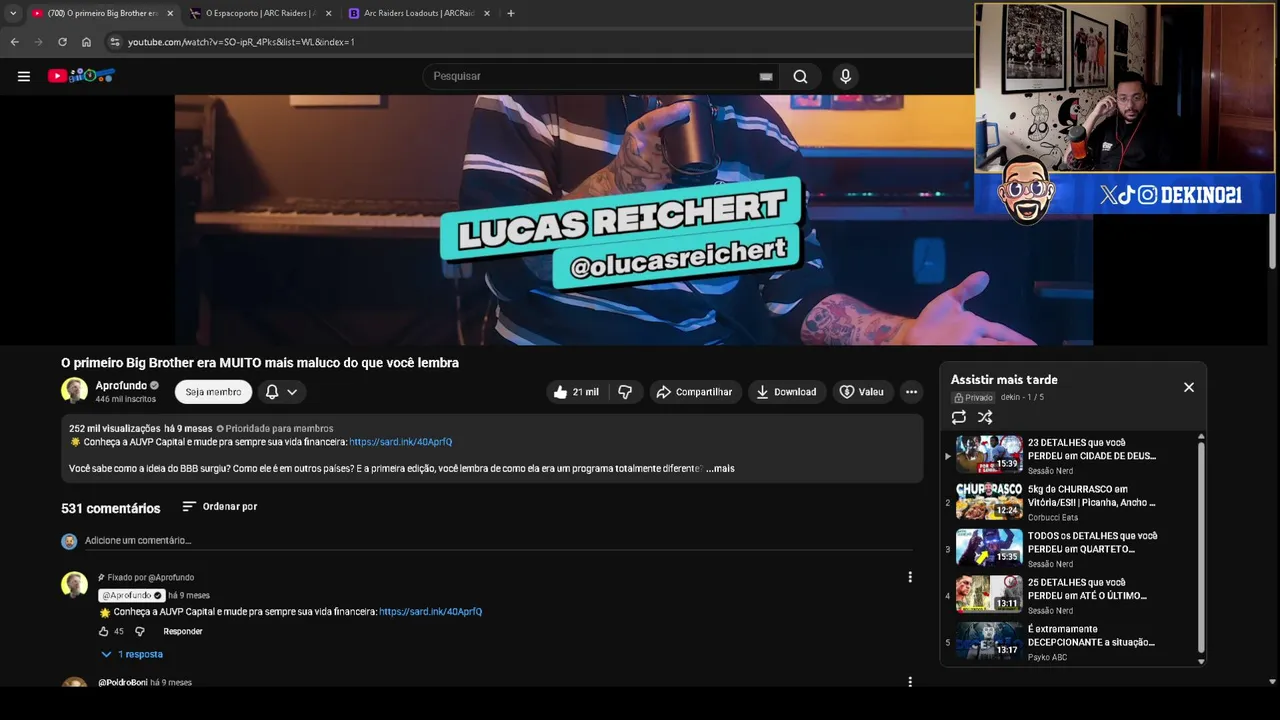The image size is (1280, 720).
Task: Expand description with ...mais
Action: (720, 468)
